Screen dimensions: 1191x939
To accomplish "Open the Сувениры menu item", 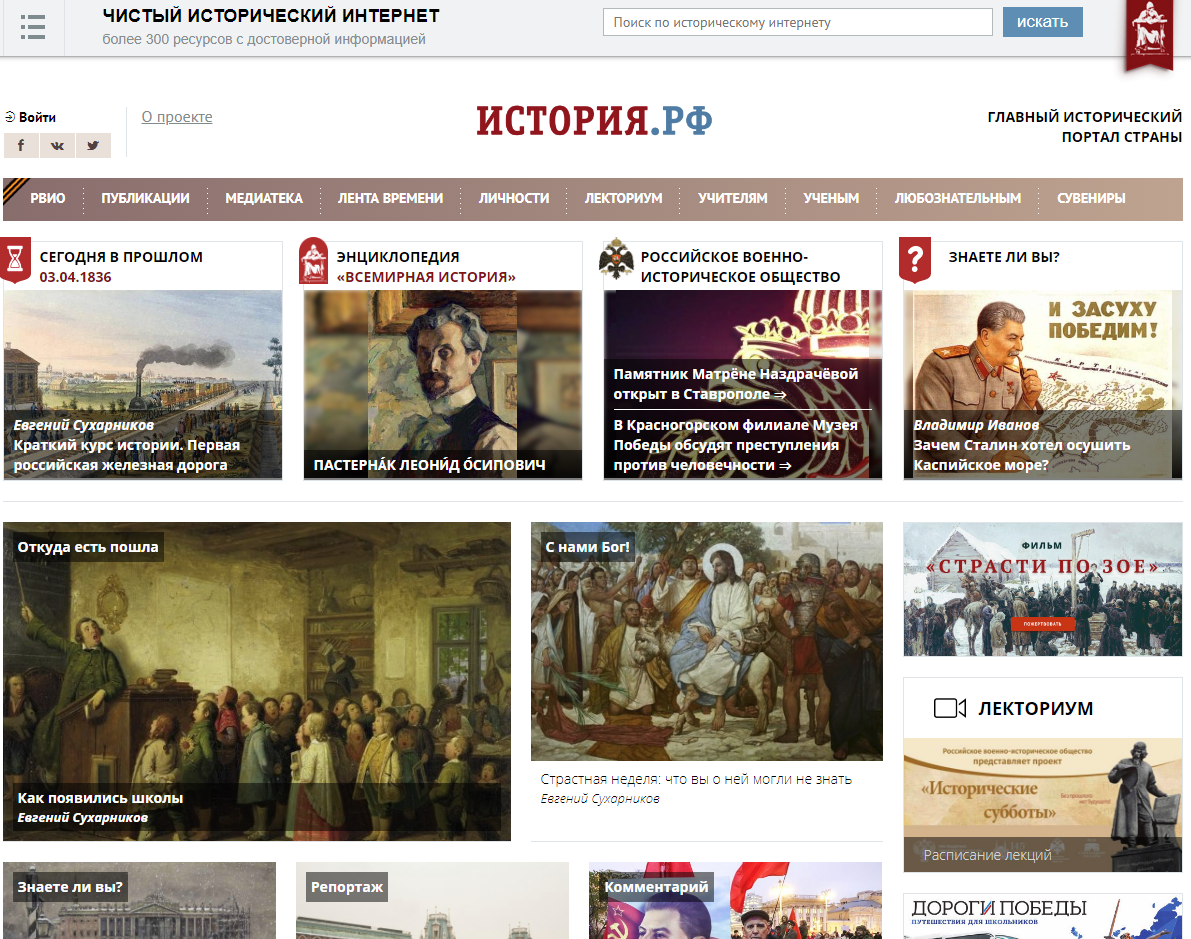I will tap(1091, 198).
